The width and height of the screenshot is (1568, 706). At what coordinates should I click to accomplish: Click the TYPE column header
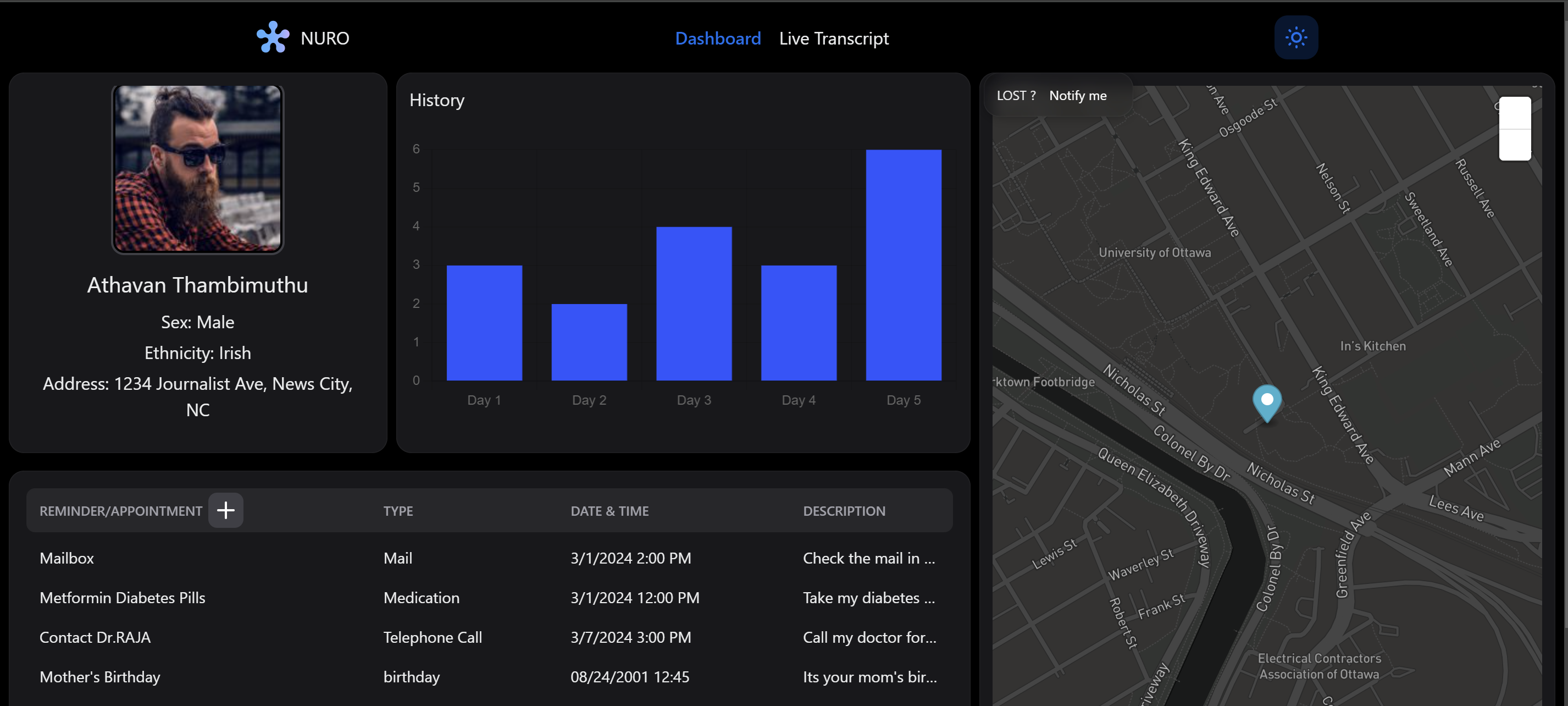coord(398,511)
